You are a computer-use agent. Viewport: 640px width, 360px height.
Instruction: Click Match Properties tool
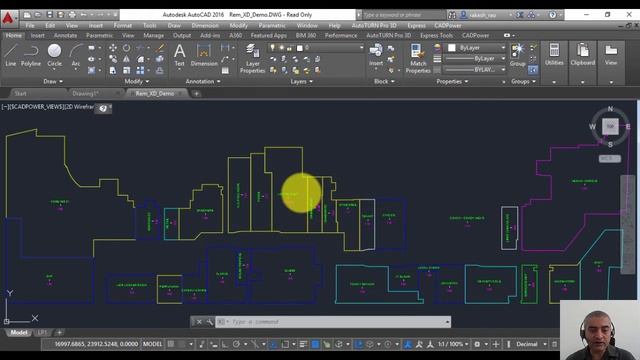(418, 59)
